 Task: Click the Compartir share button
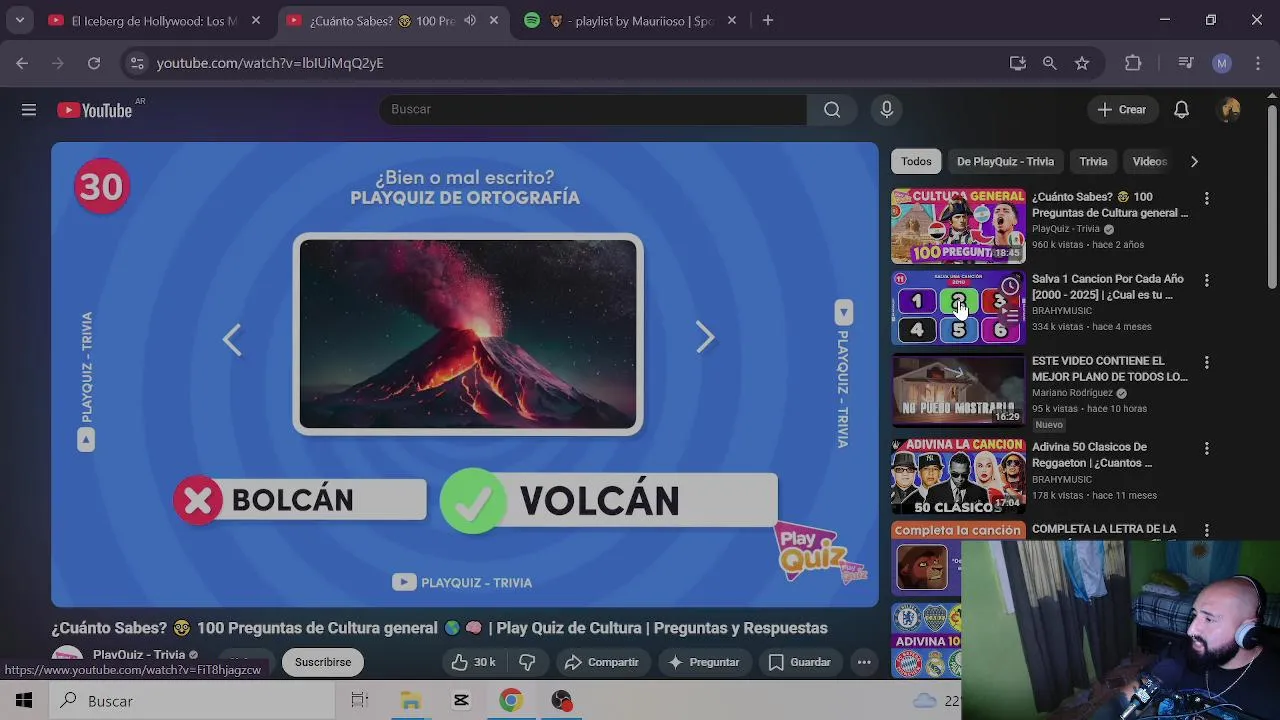(602, 662)
